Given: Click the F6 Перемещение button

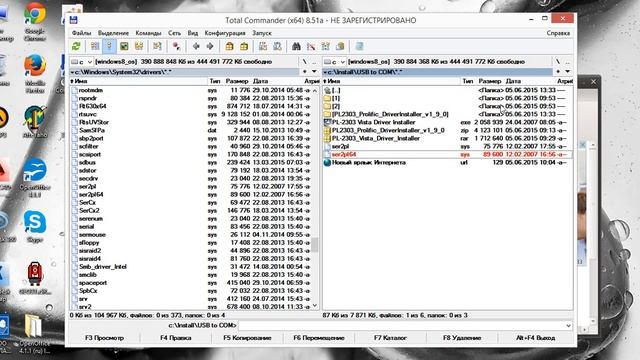Looking at the screenshot, I should [319, 338].
